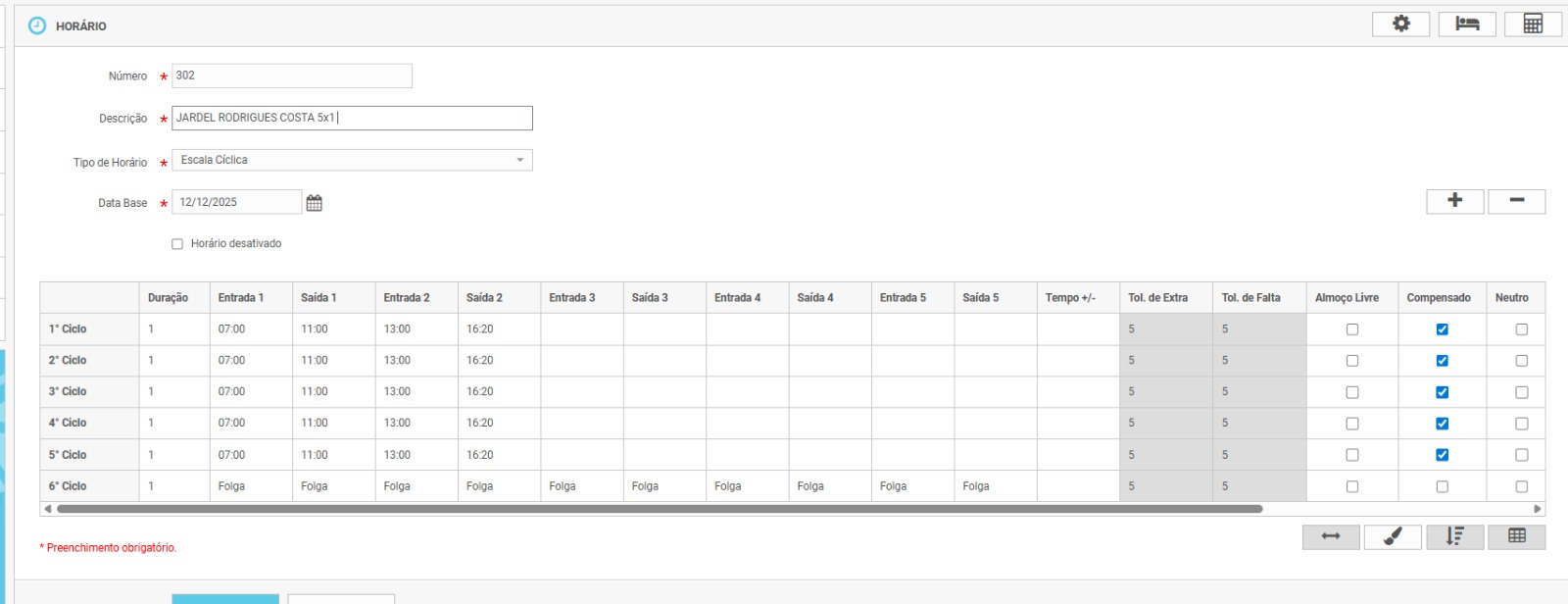Open the Tipo de Horário dropdown
The image size is (1568, 604).
click(x=352, y=160)
